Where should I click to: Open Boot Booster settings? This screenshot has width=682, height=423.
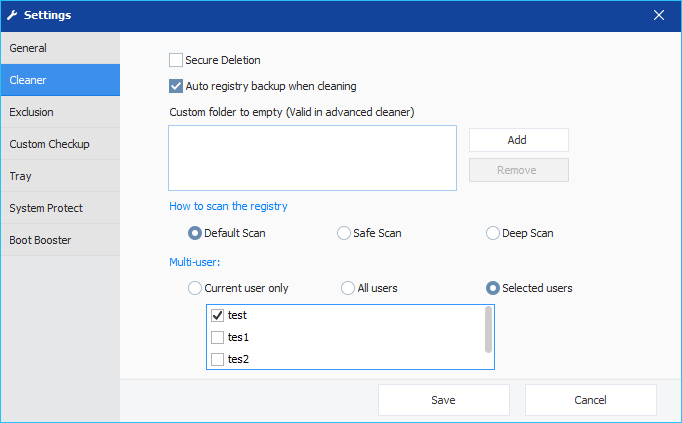click(60, 240)
